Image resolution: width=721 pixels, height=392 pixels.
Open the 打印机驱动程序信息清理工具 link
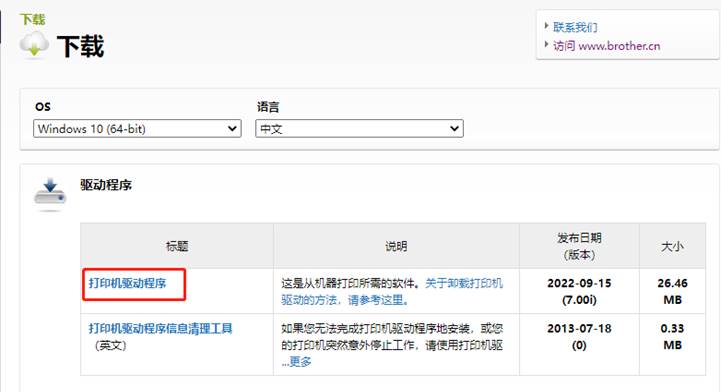pyautogui.click(x=160, y=329)
